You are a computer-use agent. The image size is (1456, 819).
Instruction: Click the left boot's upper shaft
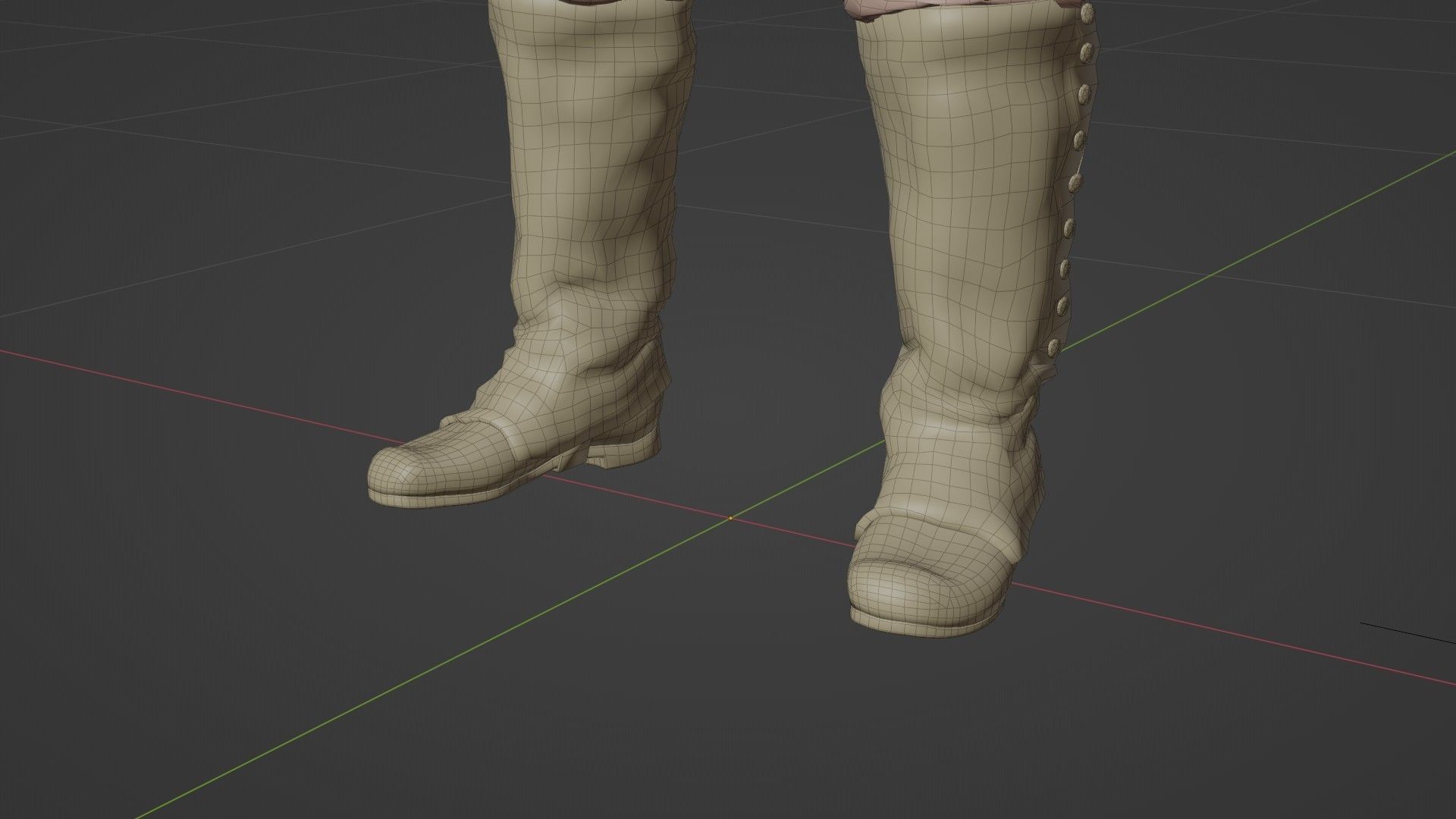coord(591,114)
